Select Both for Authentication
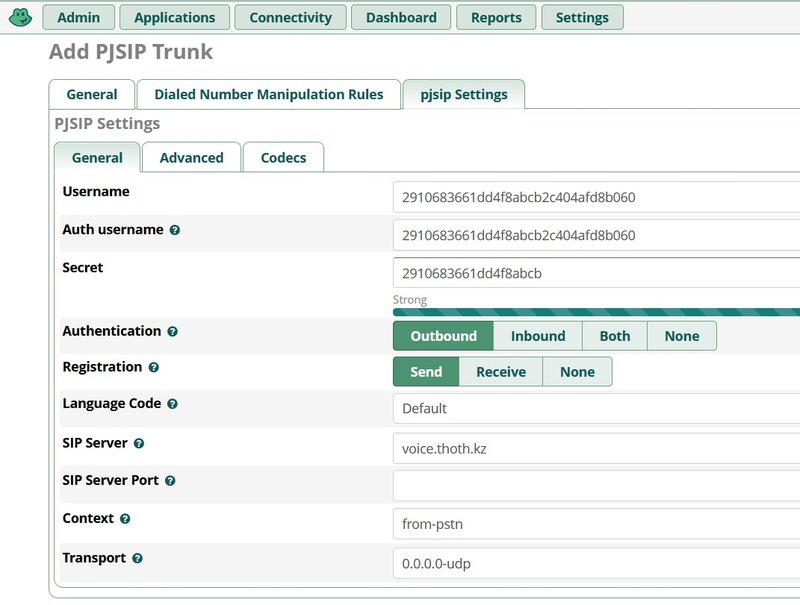 (x=615, y=336)
